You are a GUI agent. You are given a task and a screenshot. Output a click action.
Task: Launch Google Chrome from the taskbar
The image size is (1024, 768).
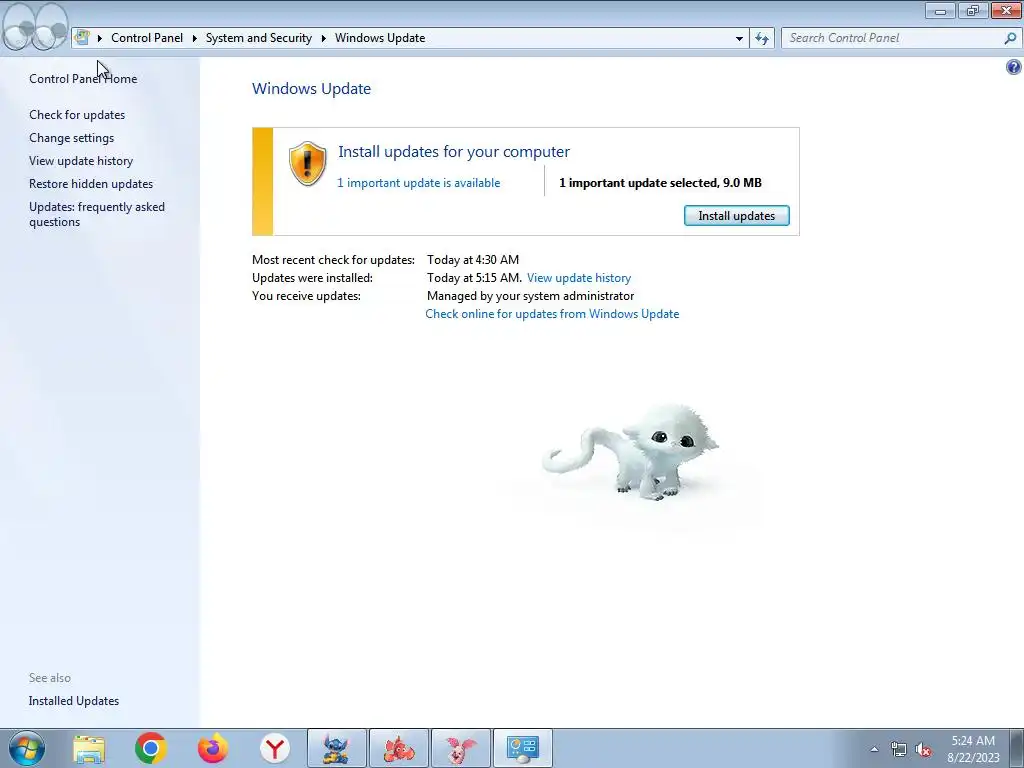tap(150, 748)
